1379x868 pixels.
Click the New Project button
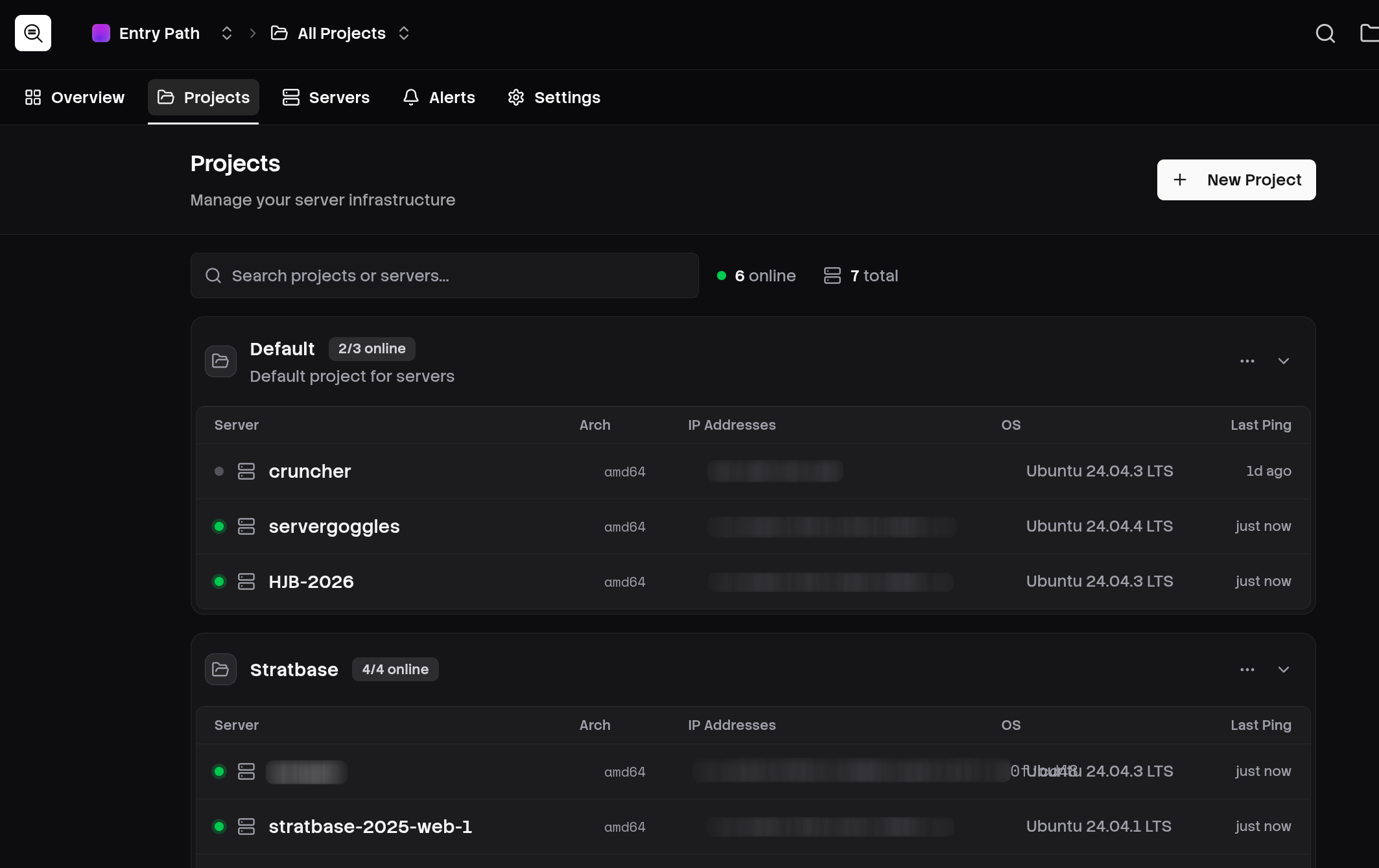click(1236, 180)
